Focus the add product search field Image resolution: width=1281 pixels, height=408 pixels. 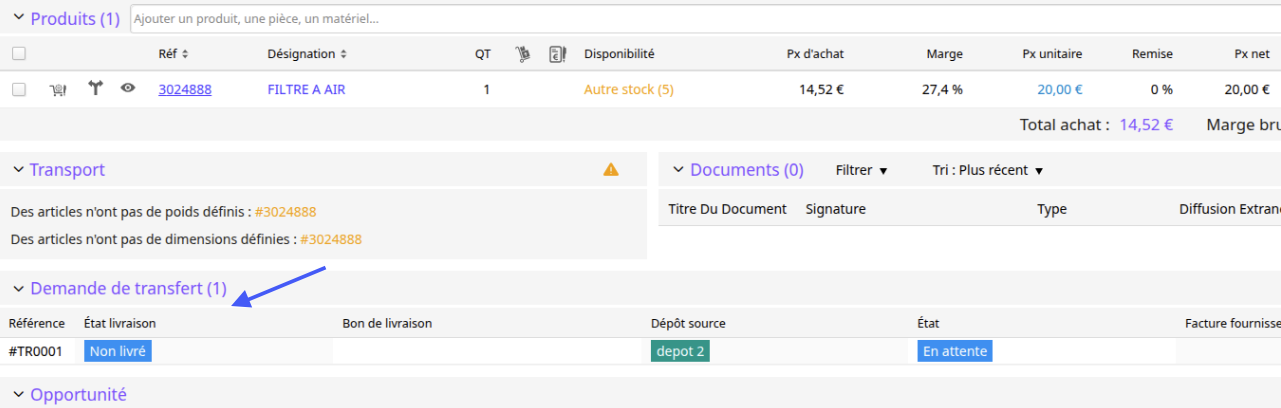click(704, 19)
